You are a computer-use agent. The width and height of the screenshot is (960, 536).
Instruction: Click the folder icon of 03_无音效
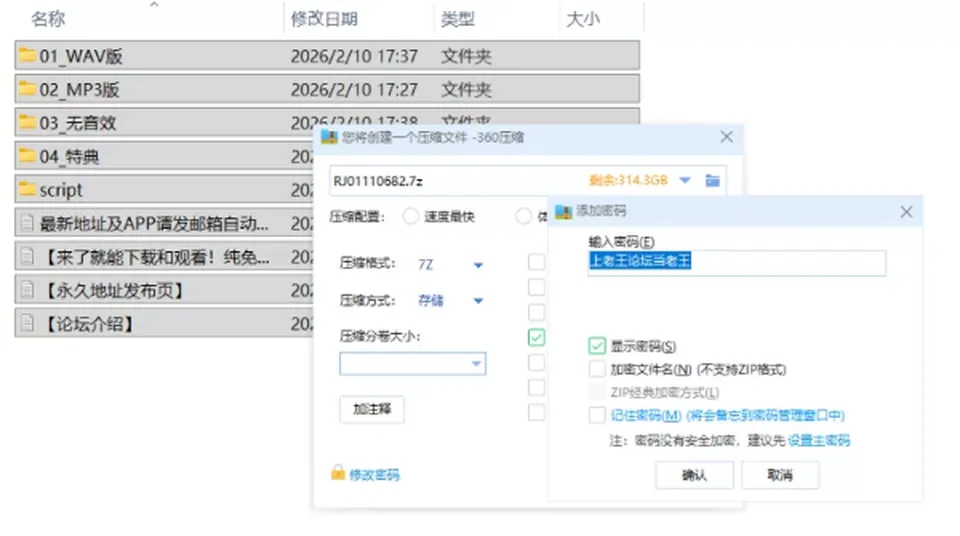click(x=27, y=123)
